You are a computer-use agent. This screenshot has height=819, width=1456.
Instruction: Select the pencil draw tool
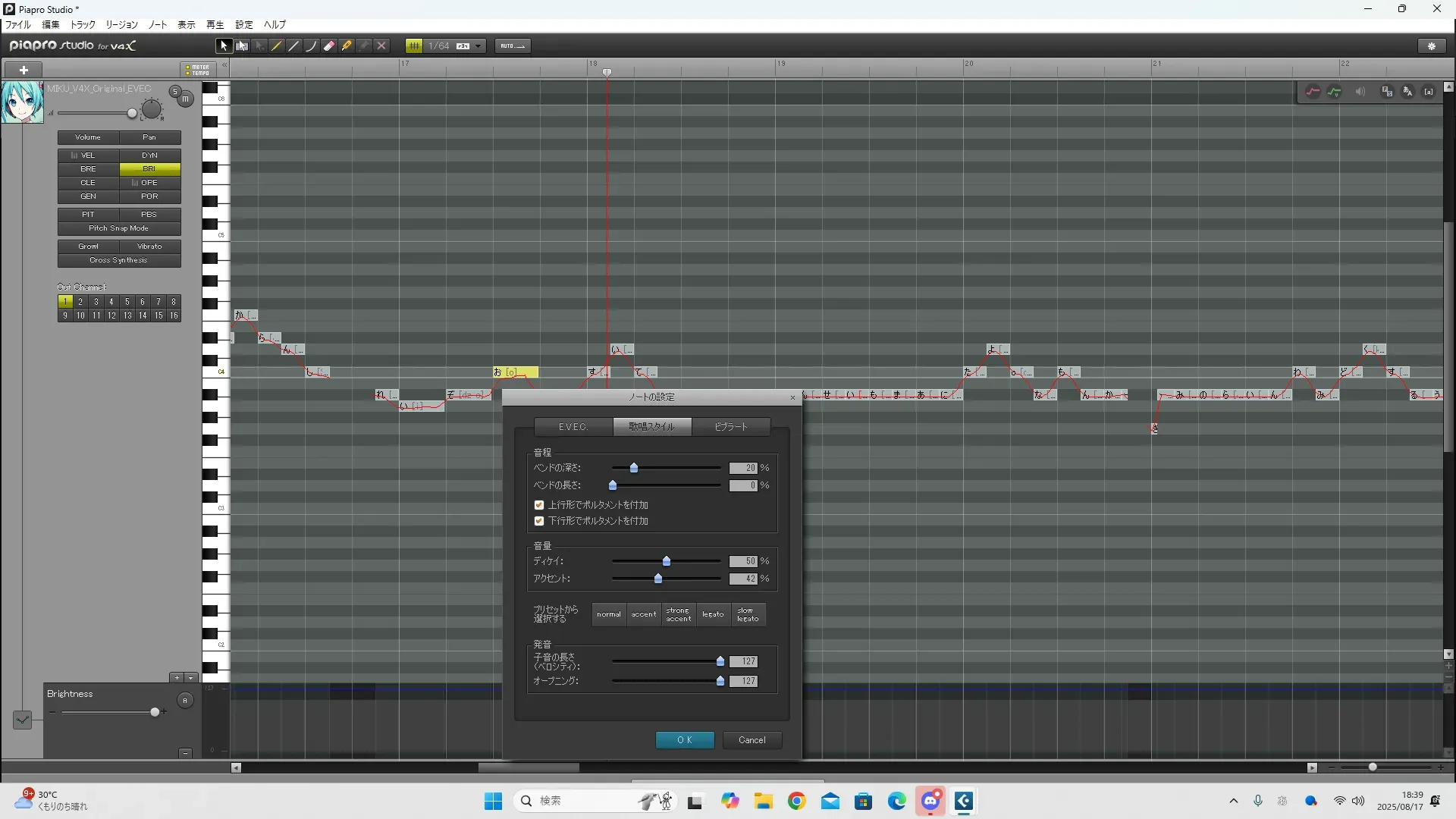coord(277,46)
